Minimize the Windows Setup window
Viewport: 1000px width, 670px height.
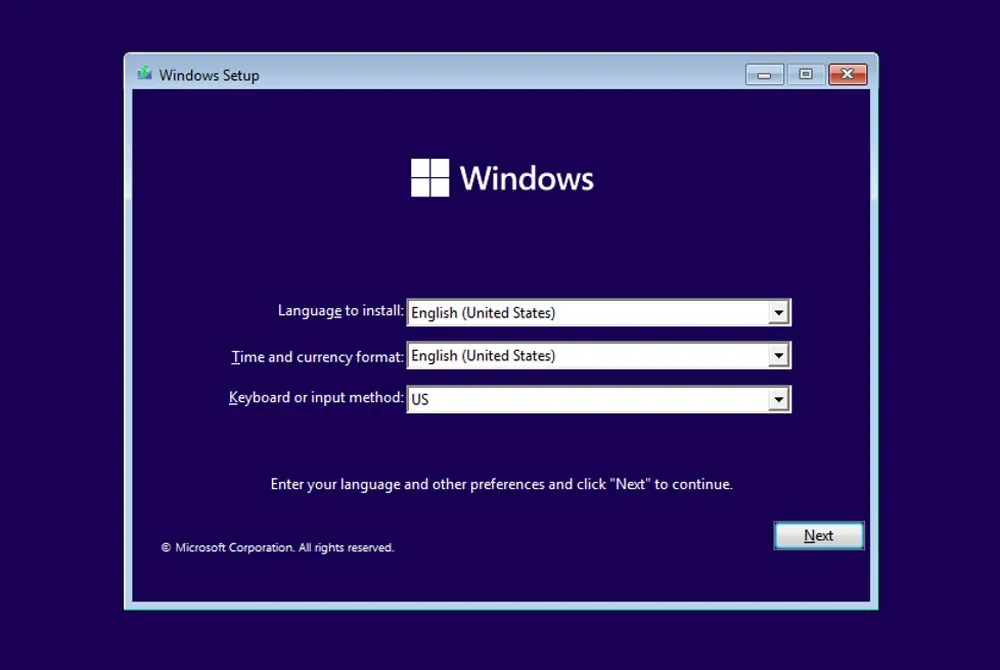[764, 75]
